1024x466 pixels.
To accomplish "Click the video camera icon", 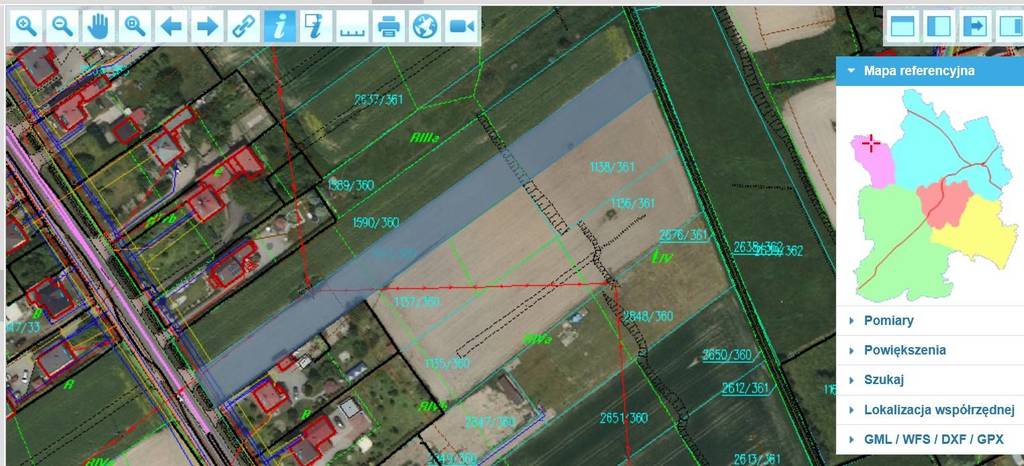I will [460, 27].
